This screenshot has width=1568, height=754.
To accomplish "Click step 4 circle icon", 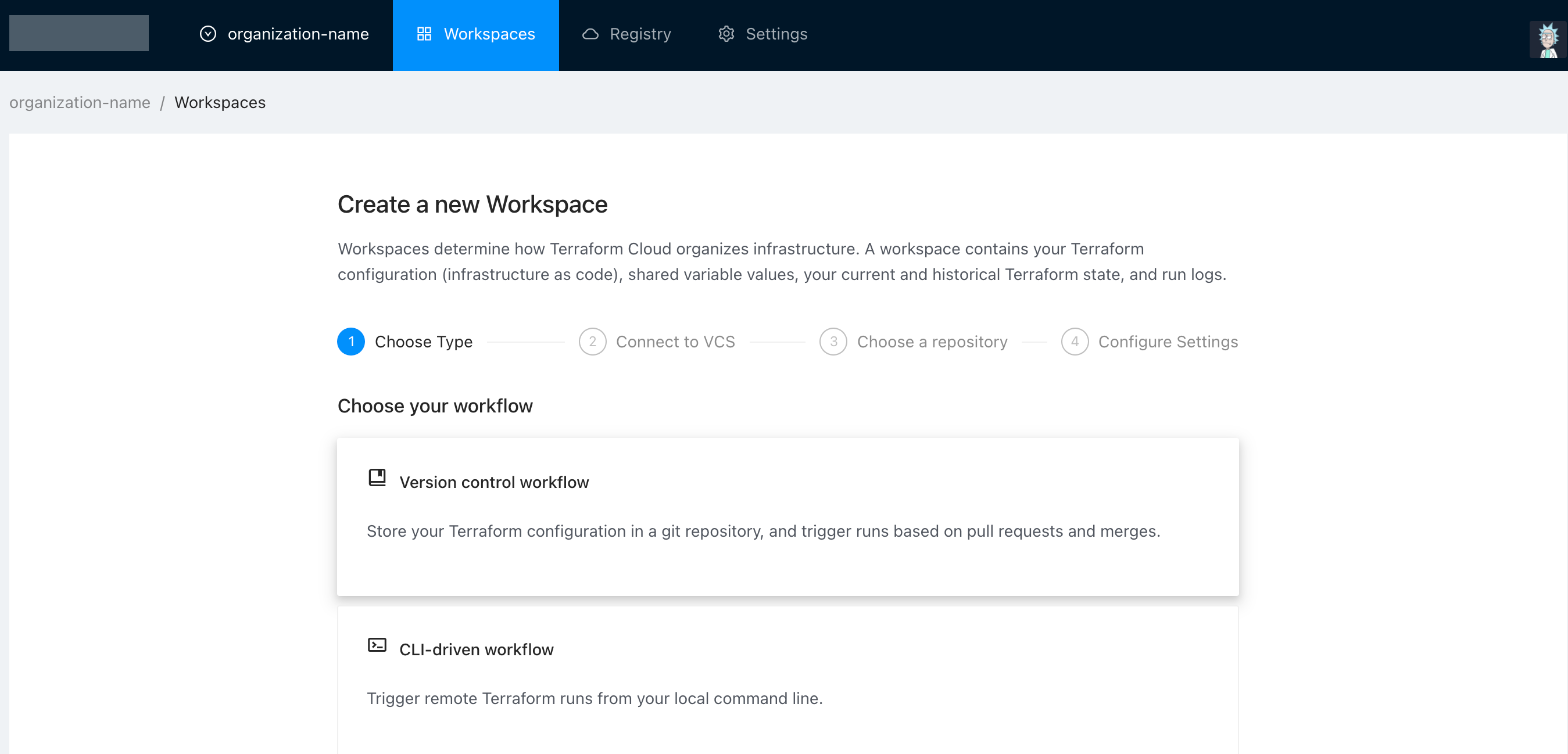I will click(1075, 342).
